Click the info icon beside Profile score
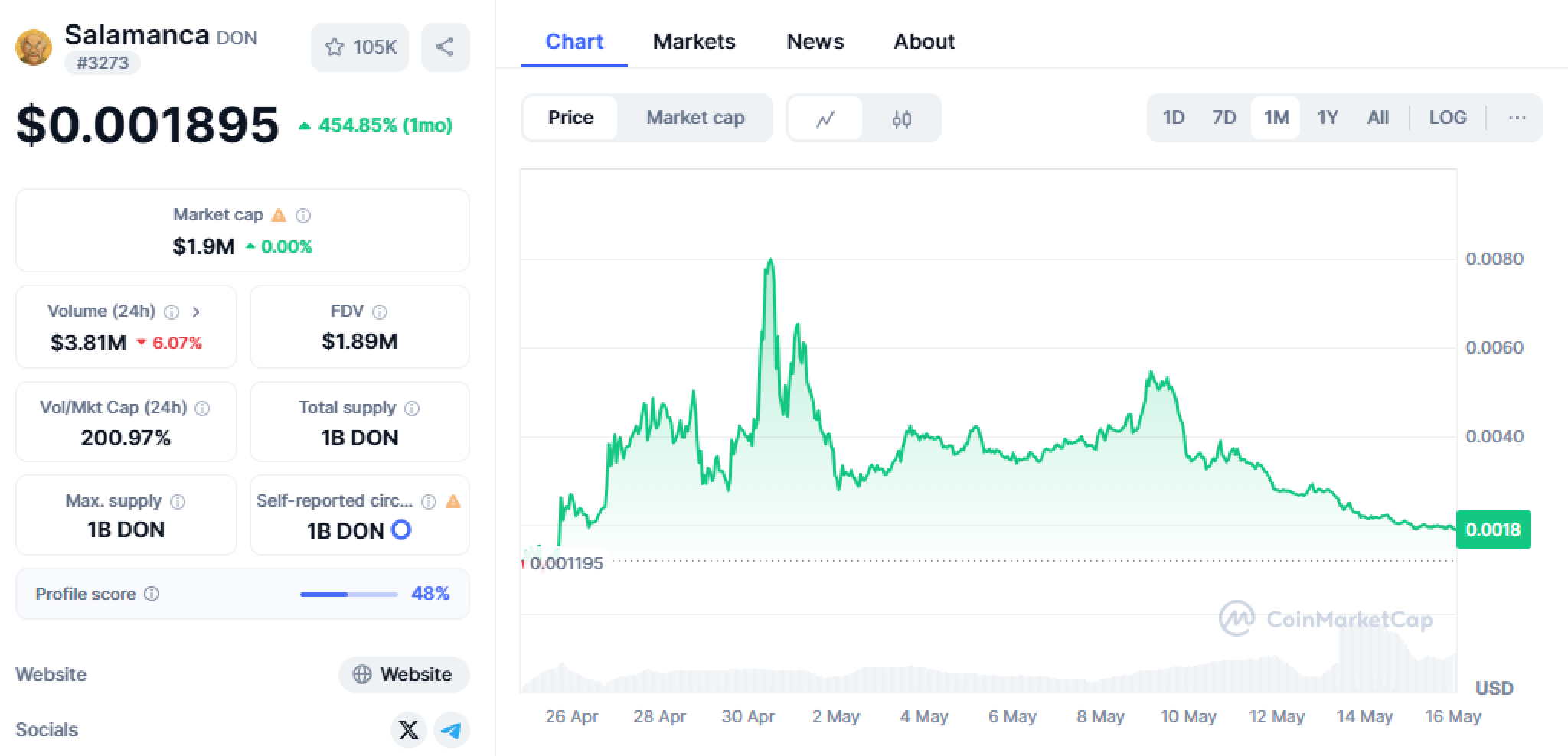The image size is (1568, 756). click(x=152, y=594)
